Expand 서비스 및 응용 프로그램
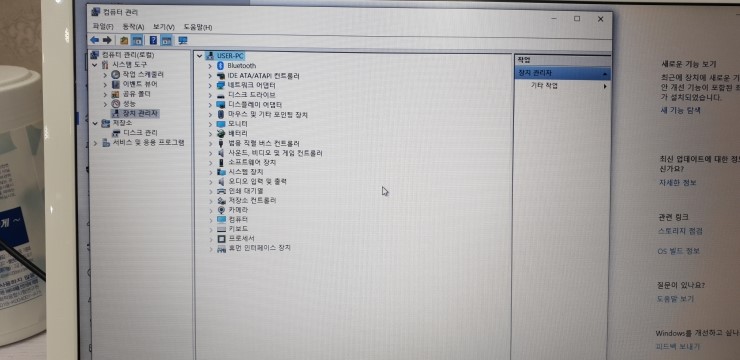 tap(95, 143)
